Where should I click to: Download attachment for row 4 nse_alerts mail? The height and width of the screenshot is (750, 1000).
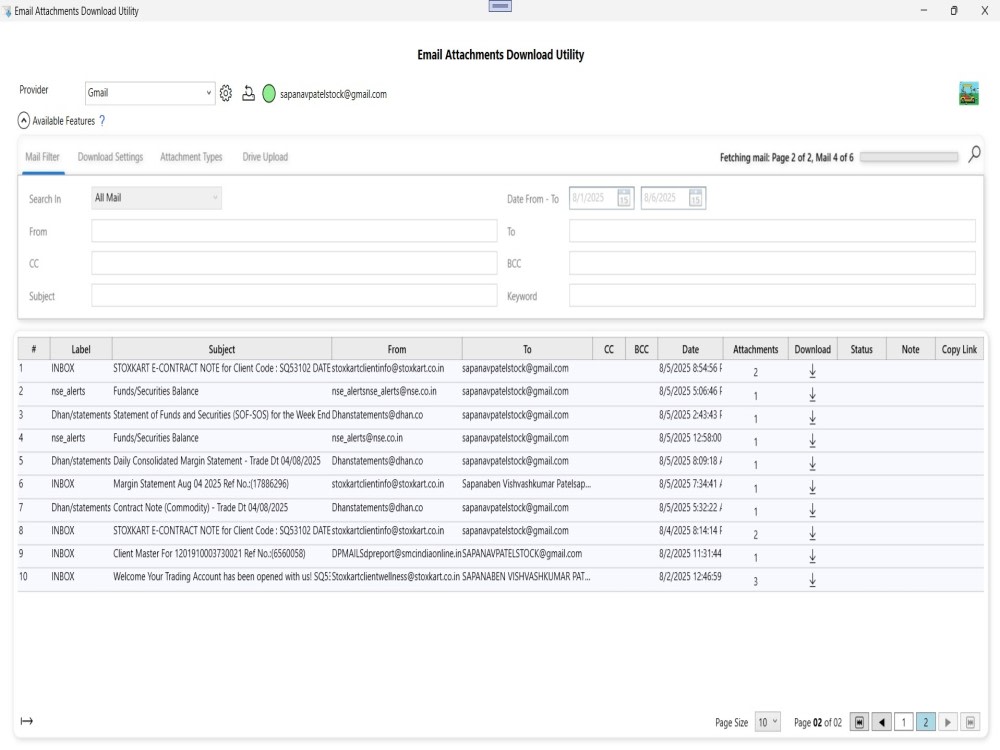click(x=812, y=441)
